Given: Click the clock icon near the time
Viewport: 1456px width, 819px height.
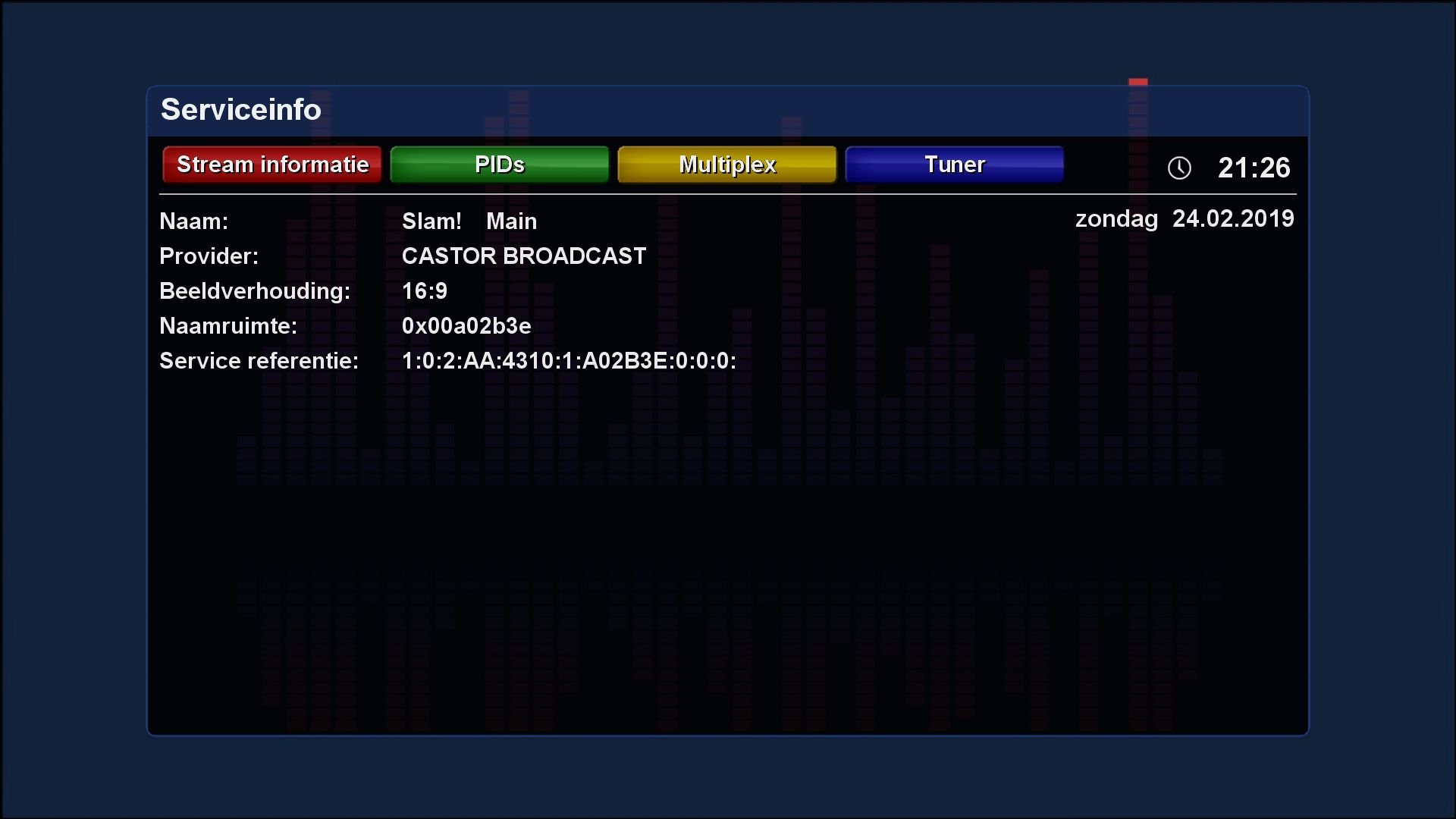Looking at the screenshot, I should (1180, 168).
